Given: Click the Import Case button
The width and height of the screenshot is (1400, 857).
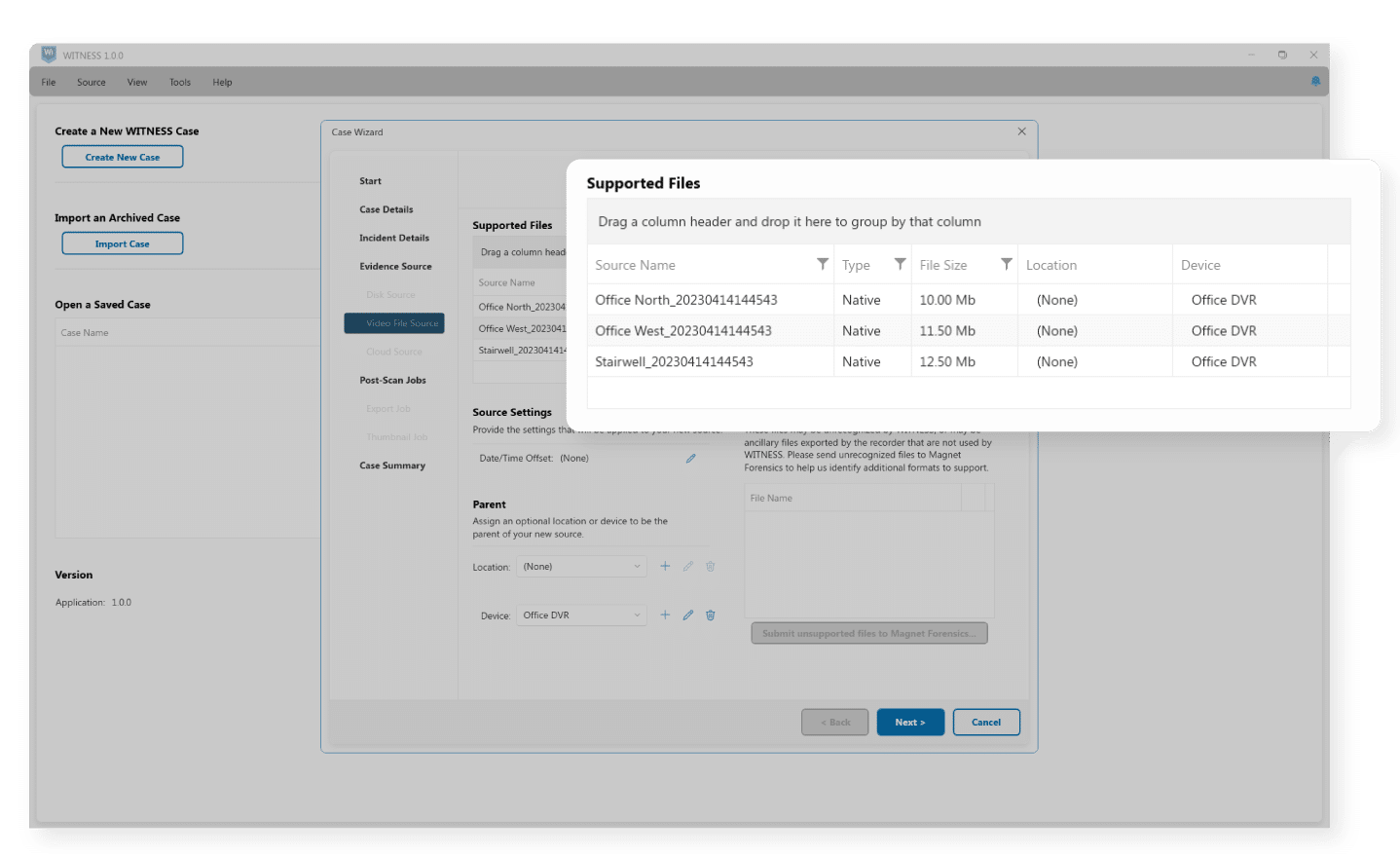Looking at the screenshot, I should tap(123, 243).
